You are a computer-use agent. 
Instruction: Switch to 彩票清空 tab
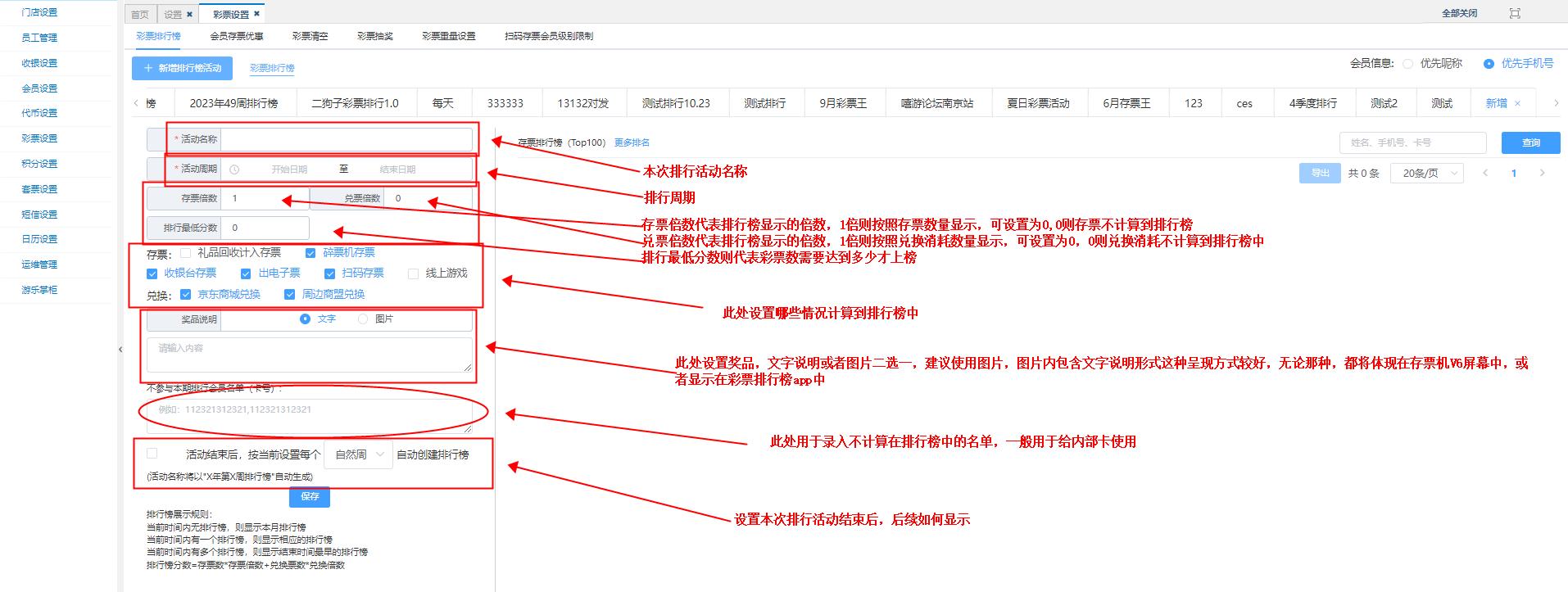tap(310, 36)
